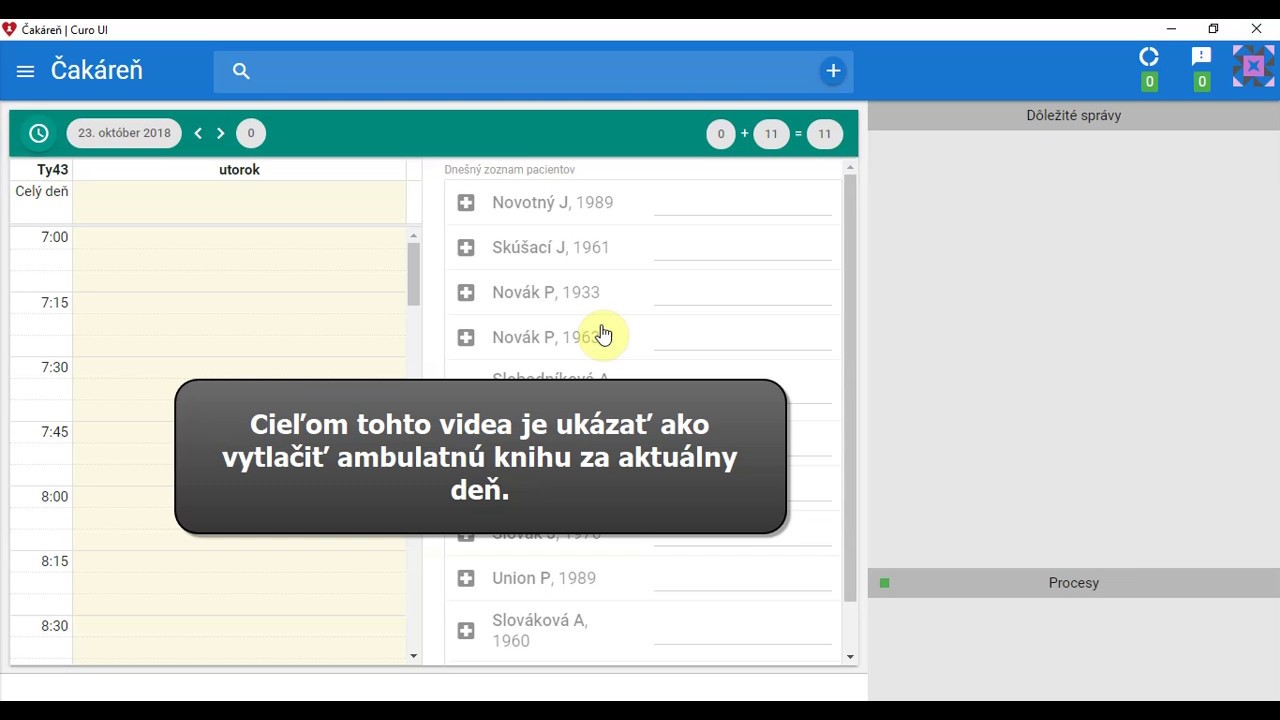Select patient name Slováková A, 1960
This screenshot has height=720, width=1280.
(540, 631)
